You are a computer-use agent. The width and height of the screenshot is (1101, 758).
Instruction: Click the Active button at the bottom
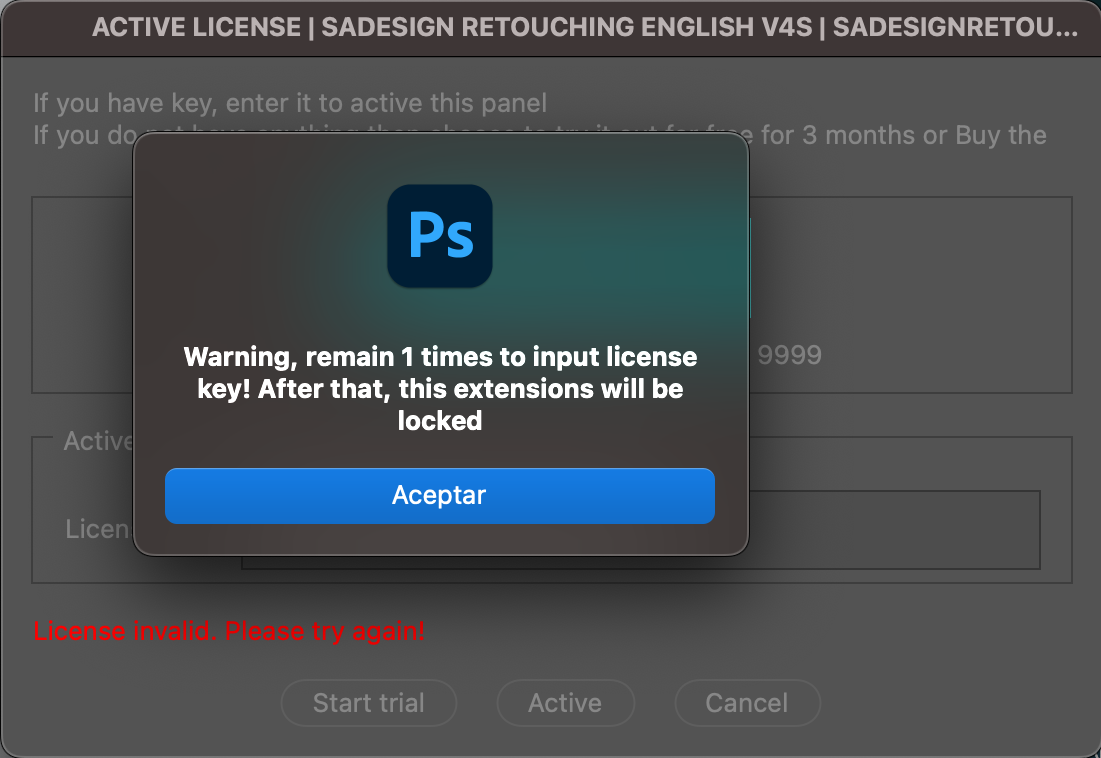pos(565,703)
